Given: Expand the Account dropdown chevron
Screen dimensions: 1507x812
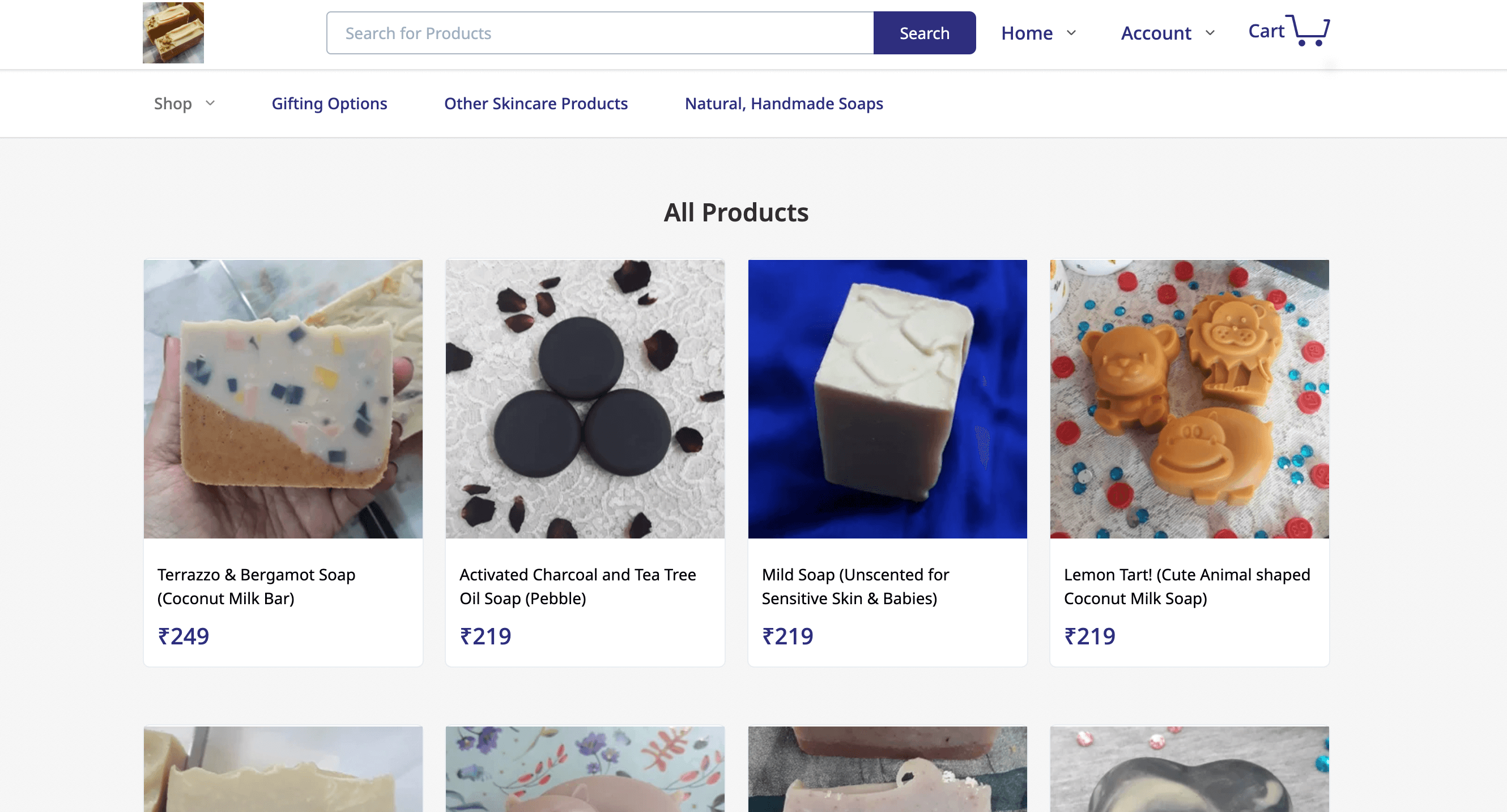Looking at the screenshot, I should tap(1210, 33).
